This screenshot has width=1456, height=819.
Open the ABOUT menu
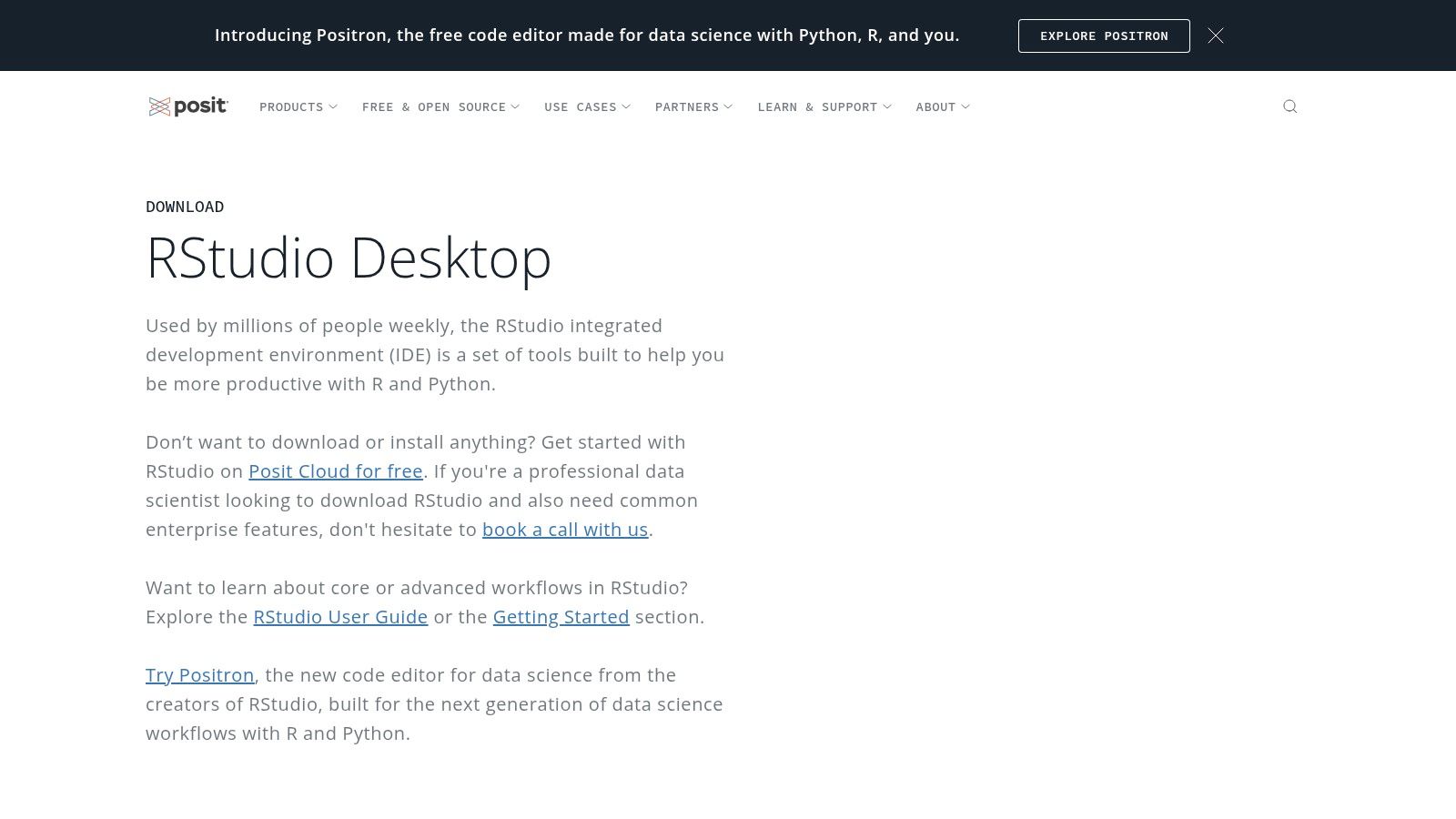pos(935,107)
